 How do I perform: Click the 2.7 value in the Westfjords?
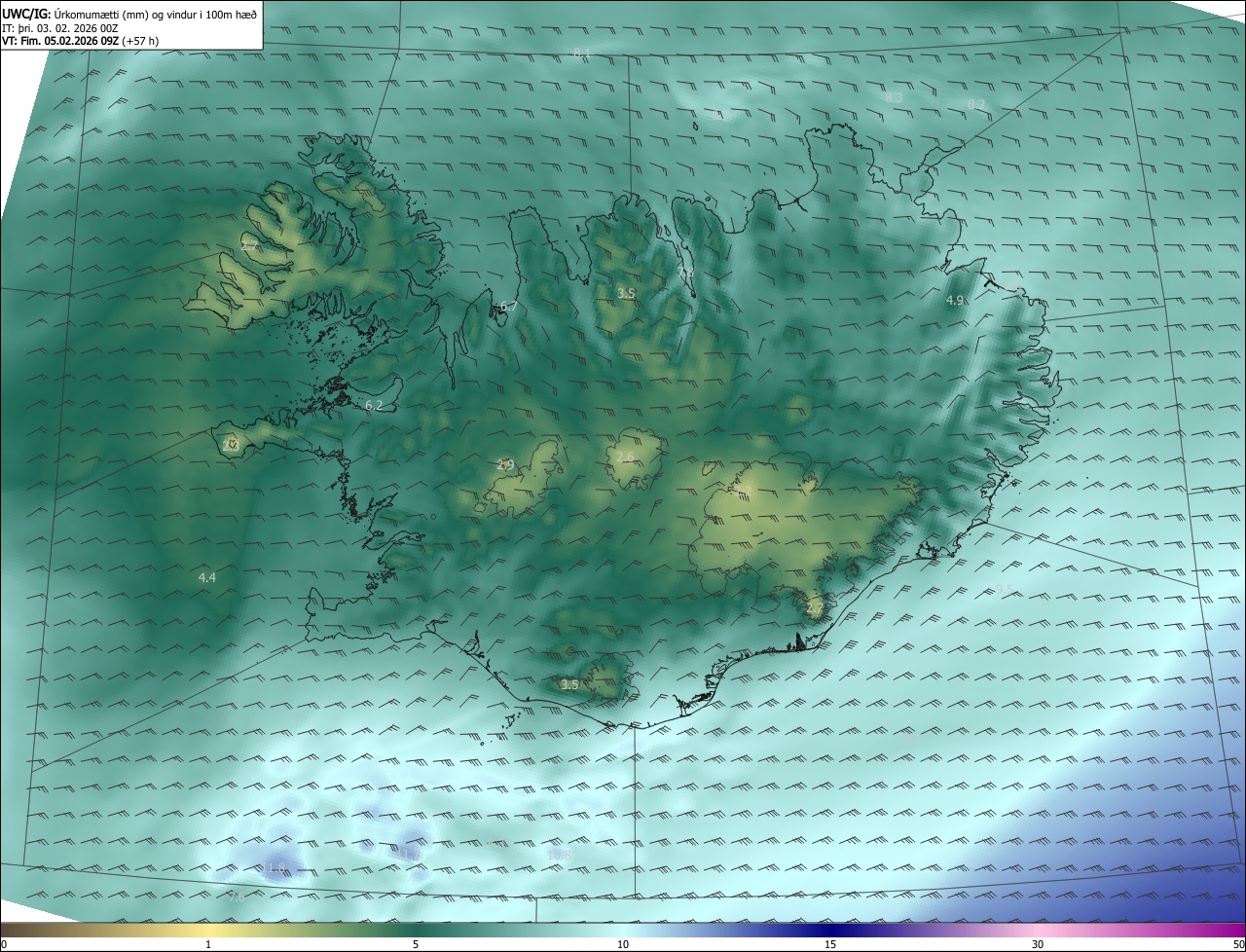click(x=249, y=246)
